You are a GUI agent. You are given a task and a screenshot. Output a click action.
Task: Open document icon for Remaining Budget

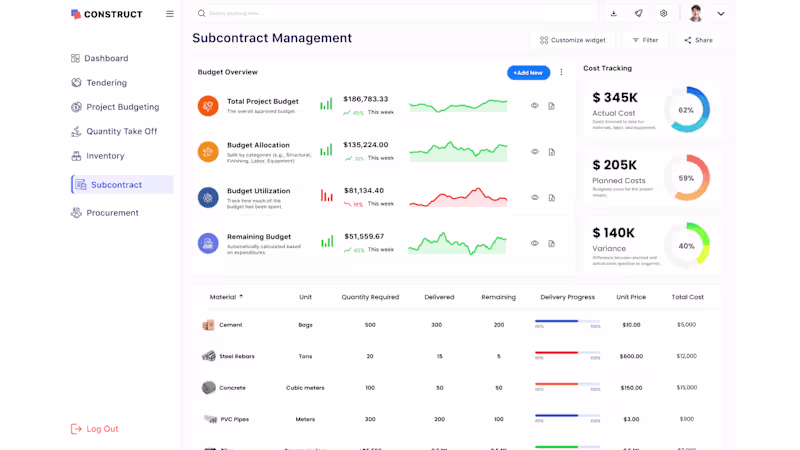click(x=552, y=244)
